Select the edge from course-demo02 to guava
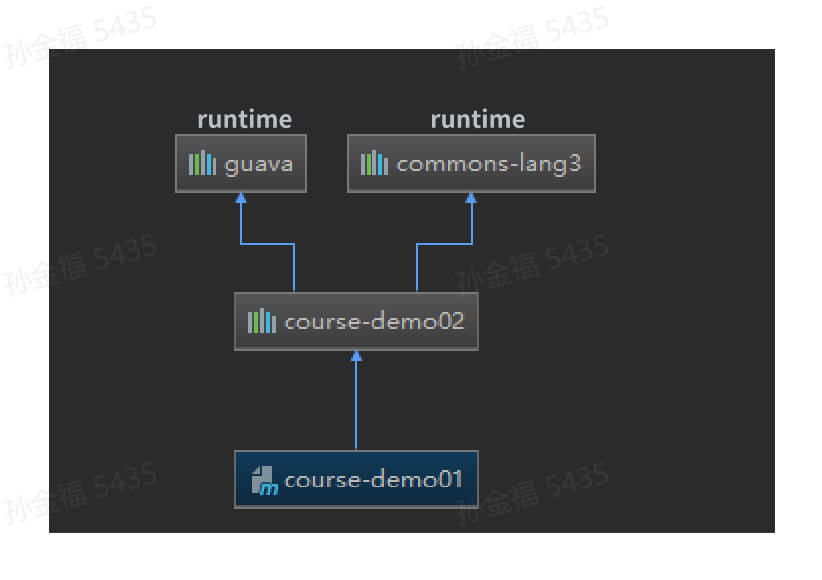Screen dimensions: 822x580 (267, 244)
